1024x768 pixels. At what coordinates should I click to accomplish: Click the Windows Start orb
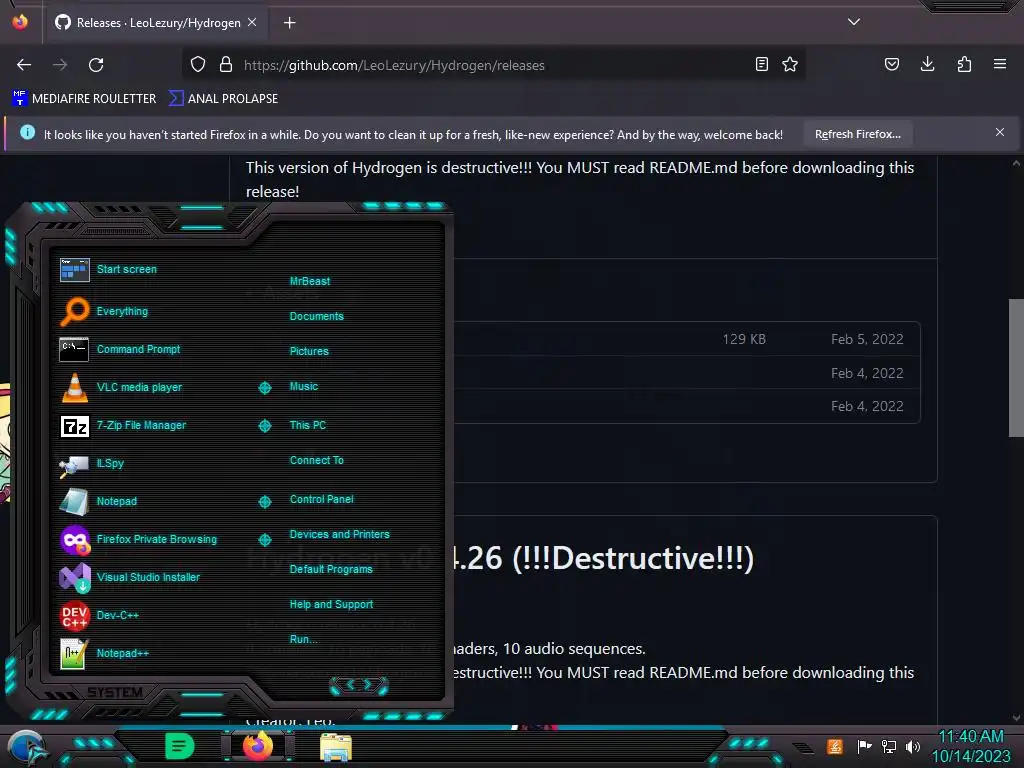[x=26, y=748]
